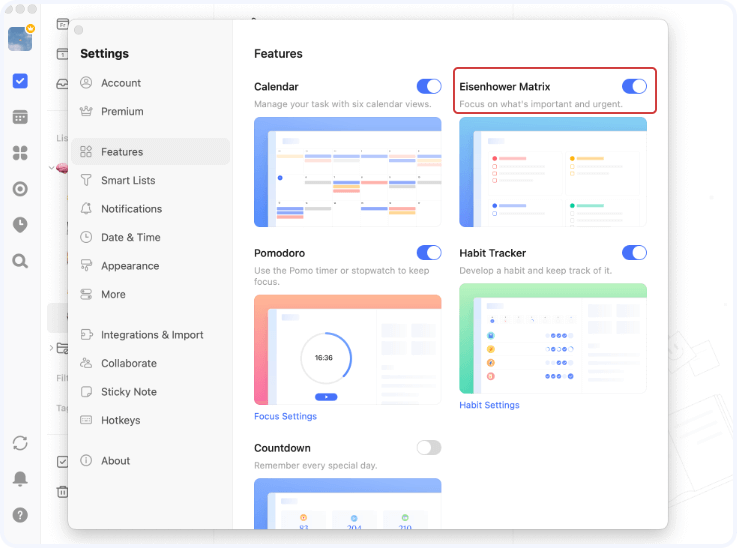Click the More toggles icon in Settings
737x548 pixels.
[x=86, y=294]
